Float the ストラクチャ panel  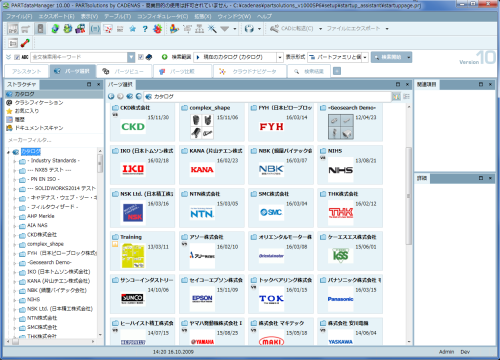click(89, 84)
